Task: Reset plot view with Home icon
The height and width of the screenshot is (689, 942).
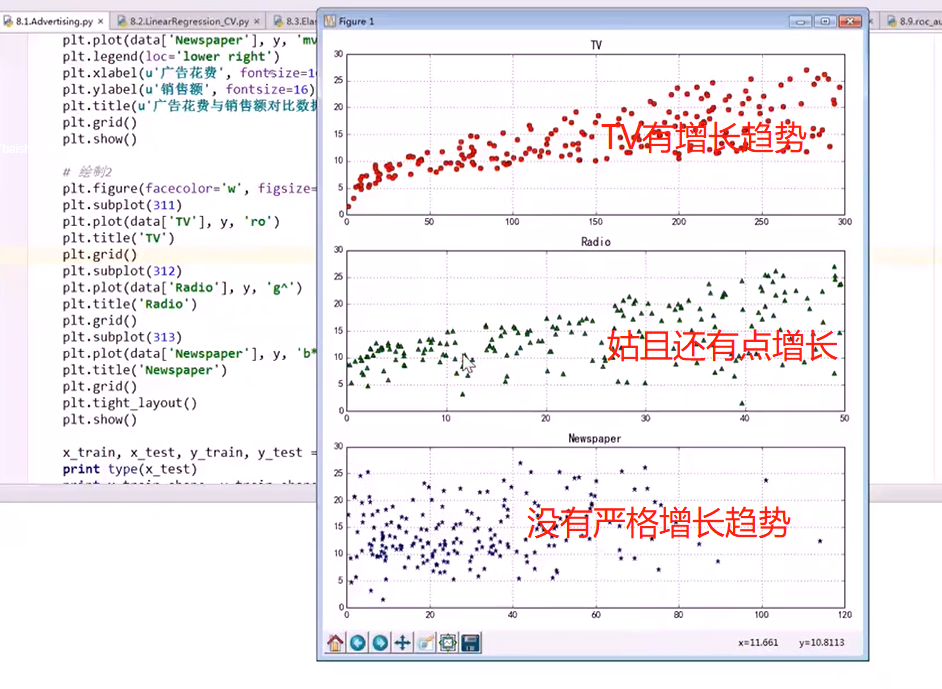Action: point(335,643)
